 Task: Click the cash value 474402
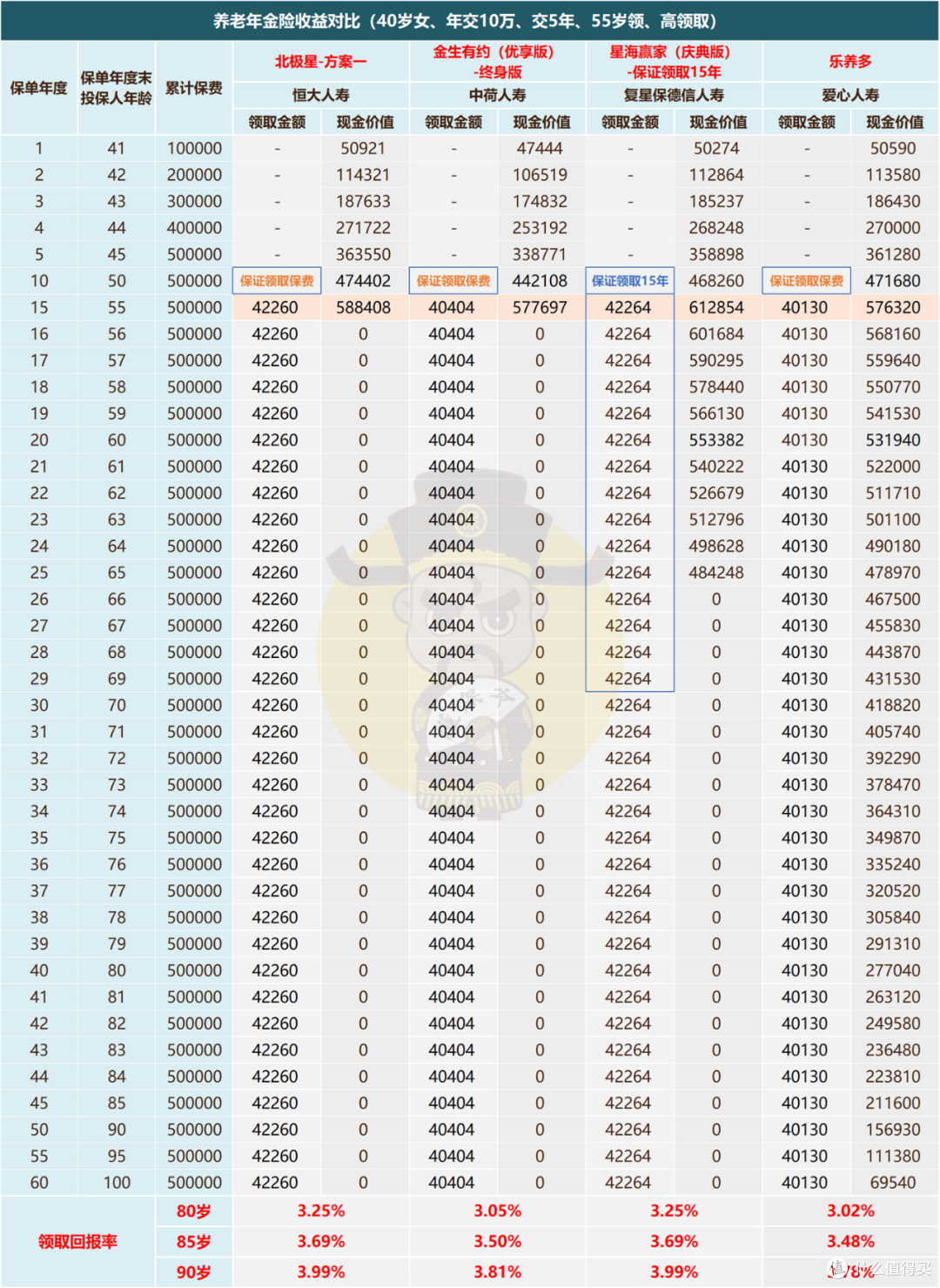coord(363,281)
